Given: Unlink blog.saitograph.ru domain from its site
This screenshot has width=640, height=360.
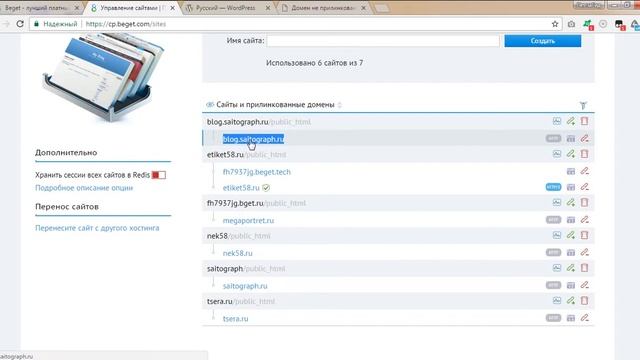Looking at the screenshot, I should (x=584, y=139).
